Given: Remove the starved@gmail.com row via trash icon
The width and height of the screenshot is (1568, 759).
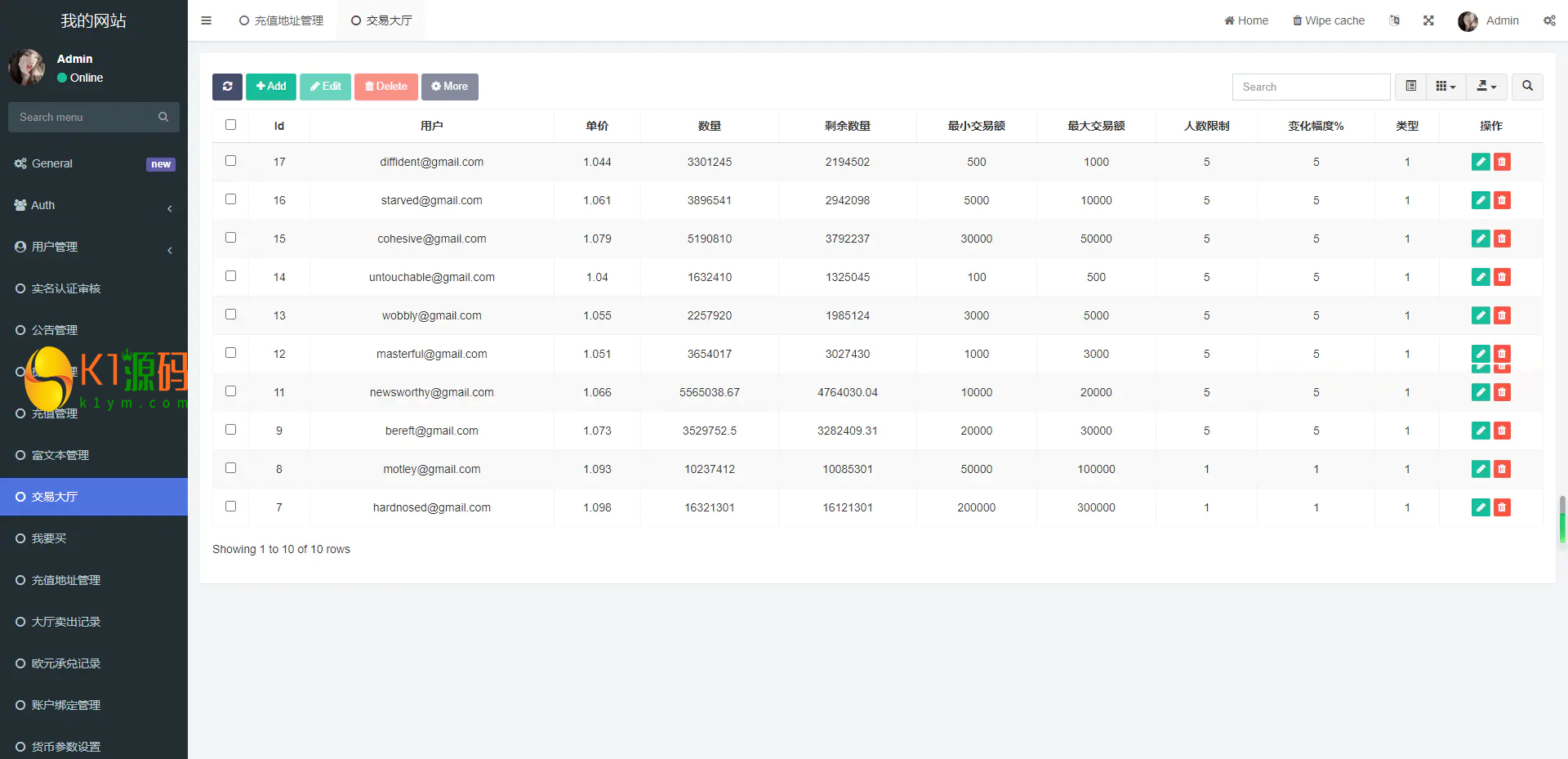Looking at the screenshot, I should (x=1502, y=200).
